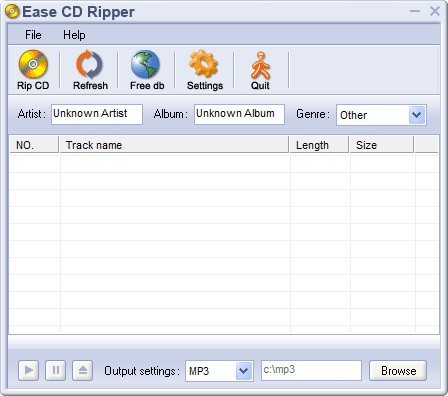Expand the MP3 output format dropdown
448x396 pixels.
click(244, 370)
